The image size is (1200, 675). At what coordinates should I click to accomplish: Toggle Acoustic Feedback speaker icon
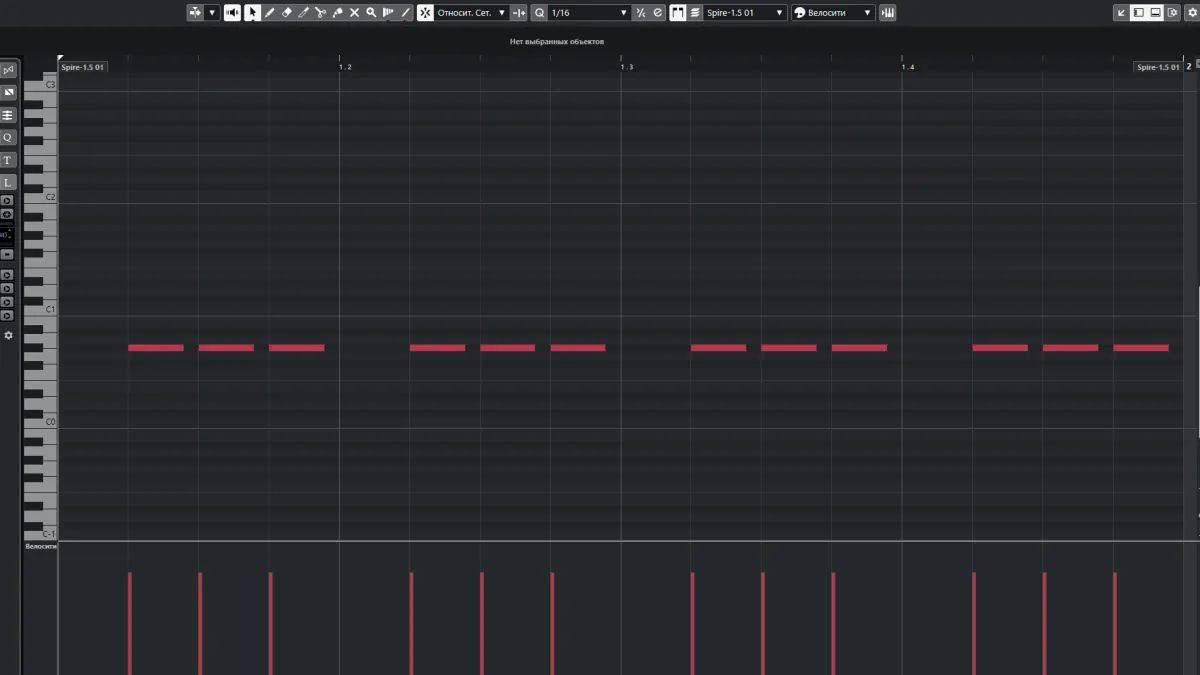[x=232, y=13]
